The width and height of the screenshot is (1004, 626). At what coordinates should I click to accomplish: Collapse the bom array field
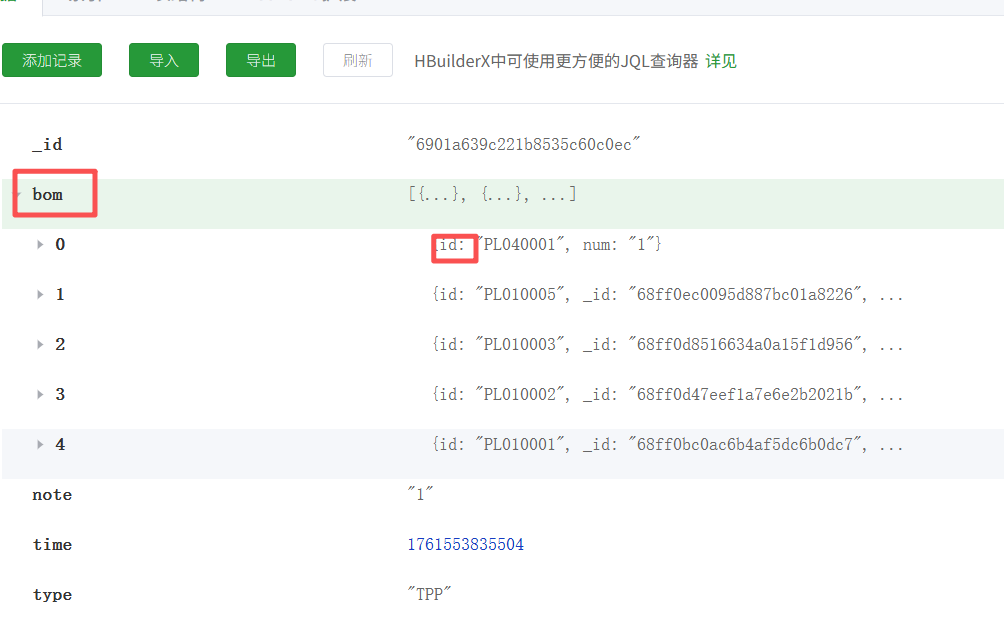coord(19,194)
